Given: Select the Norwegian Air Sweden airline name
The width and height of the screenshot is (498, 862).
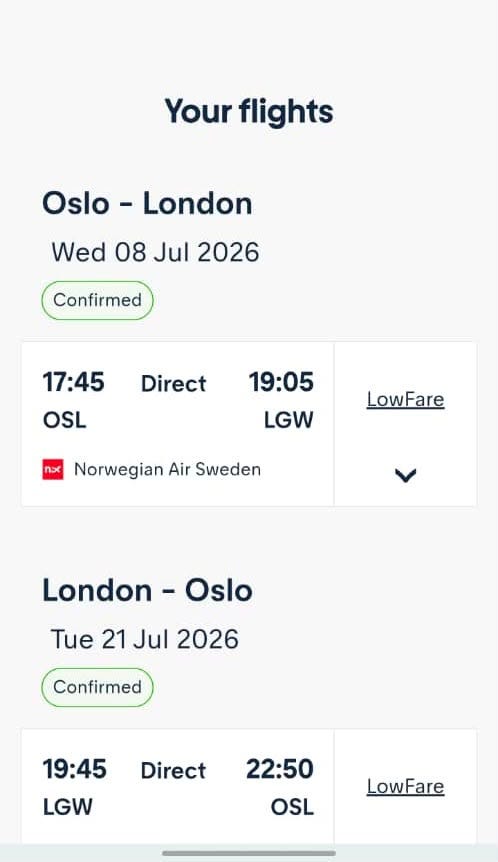Looking at the screenshot, I should [x=168, y=469].
